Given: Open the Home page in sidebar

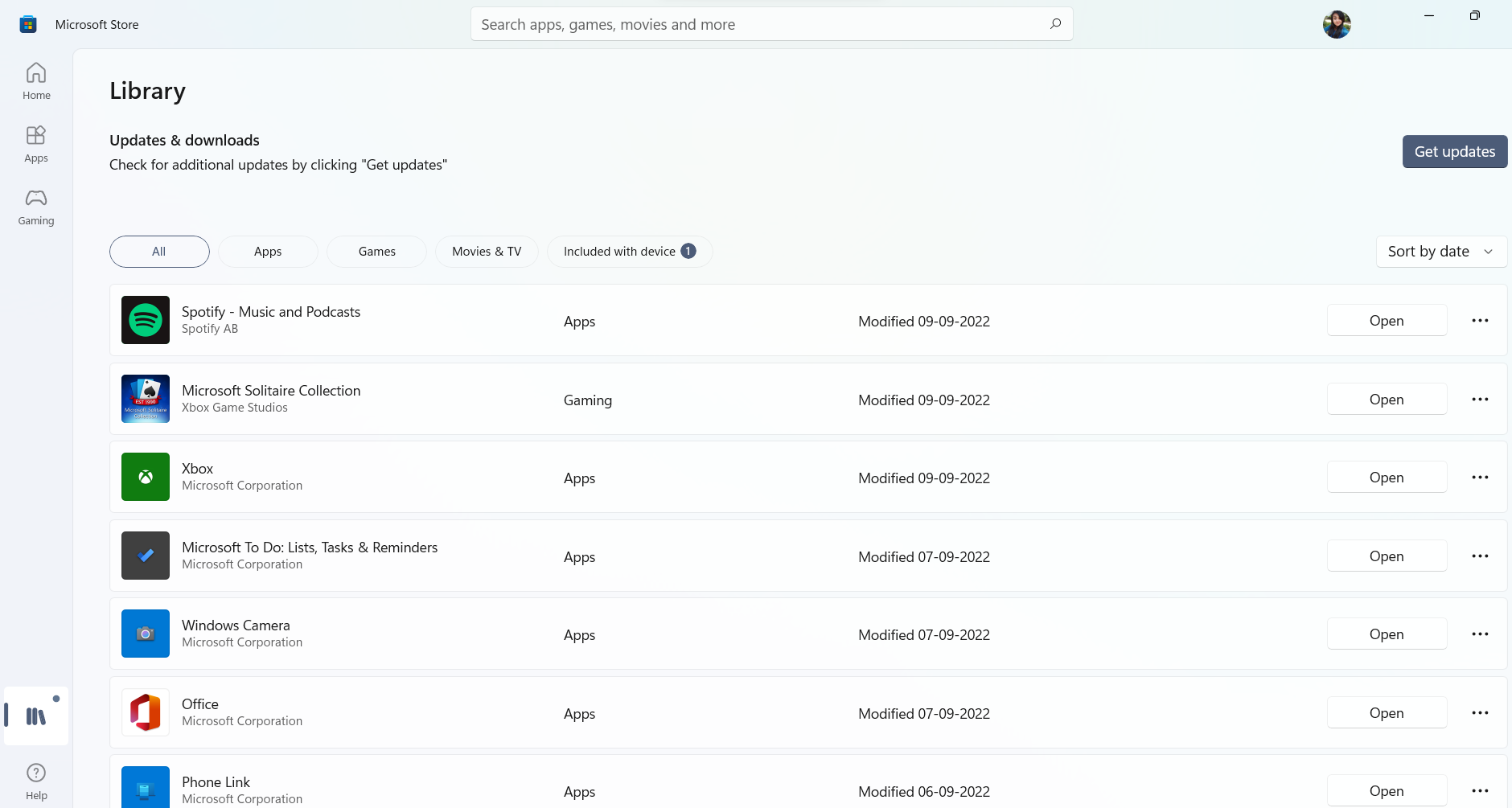Looking at the screenshot, I should pyautogui.click(x=36, y=81).
